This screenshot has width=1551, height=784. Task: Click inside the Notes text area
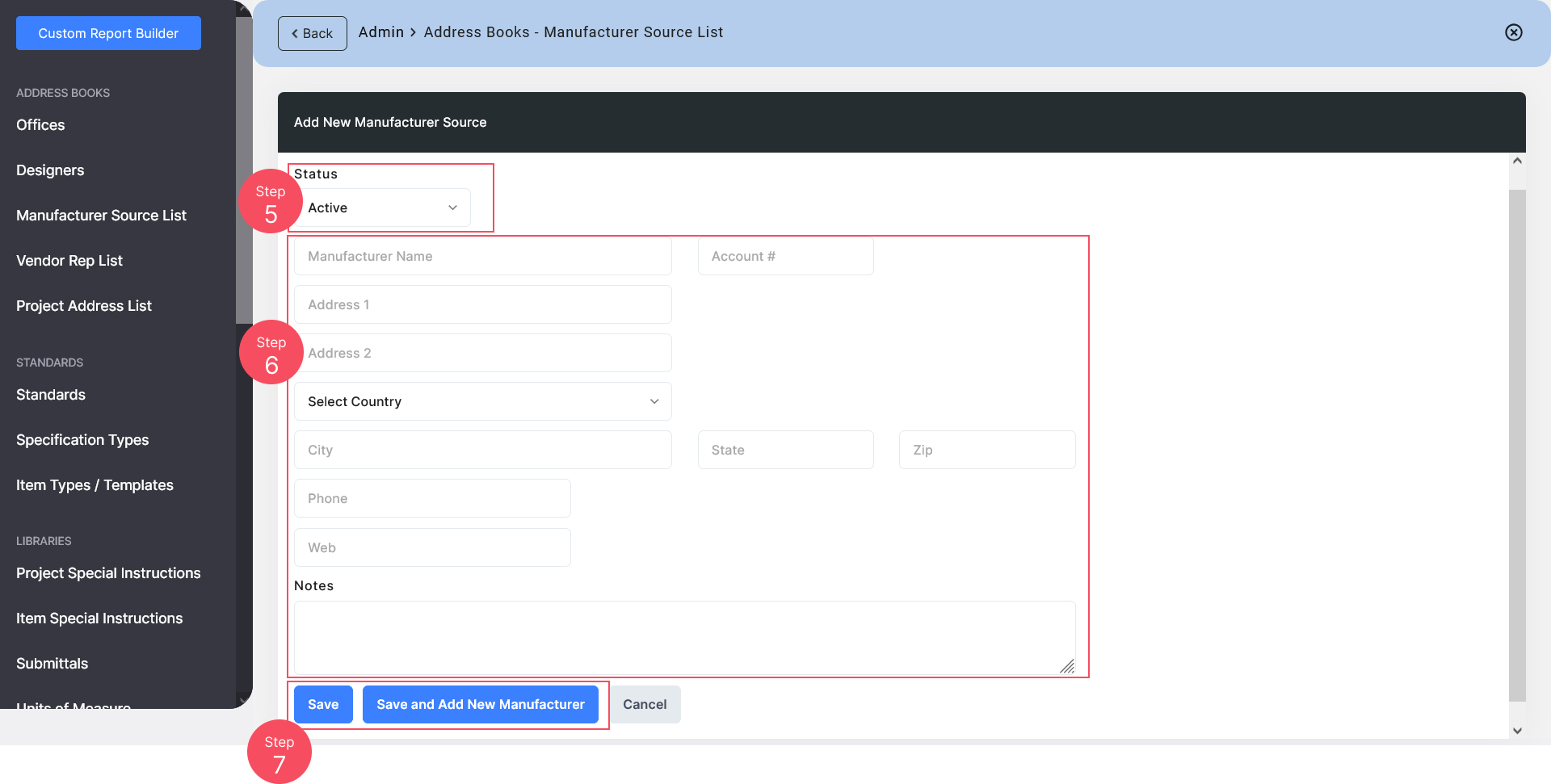684,637
